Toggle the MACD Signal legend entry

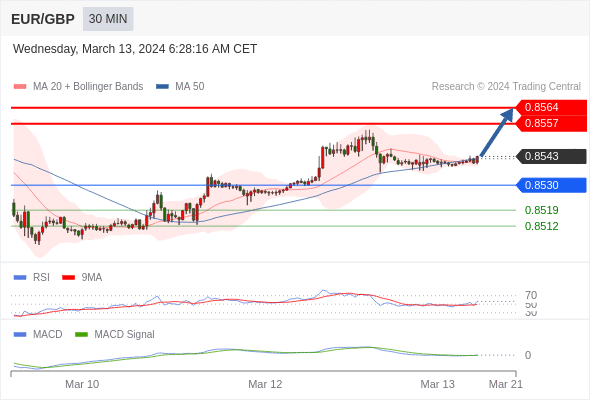tap(115, 334)
